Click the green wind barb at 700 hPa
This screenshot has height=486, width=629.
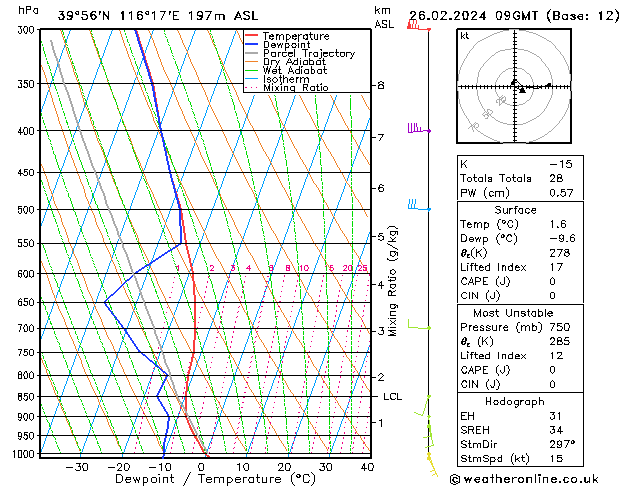tap(419, 324)
